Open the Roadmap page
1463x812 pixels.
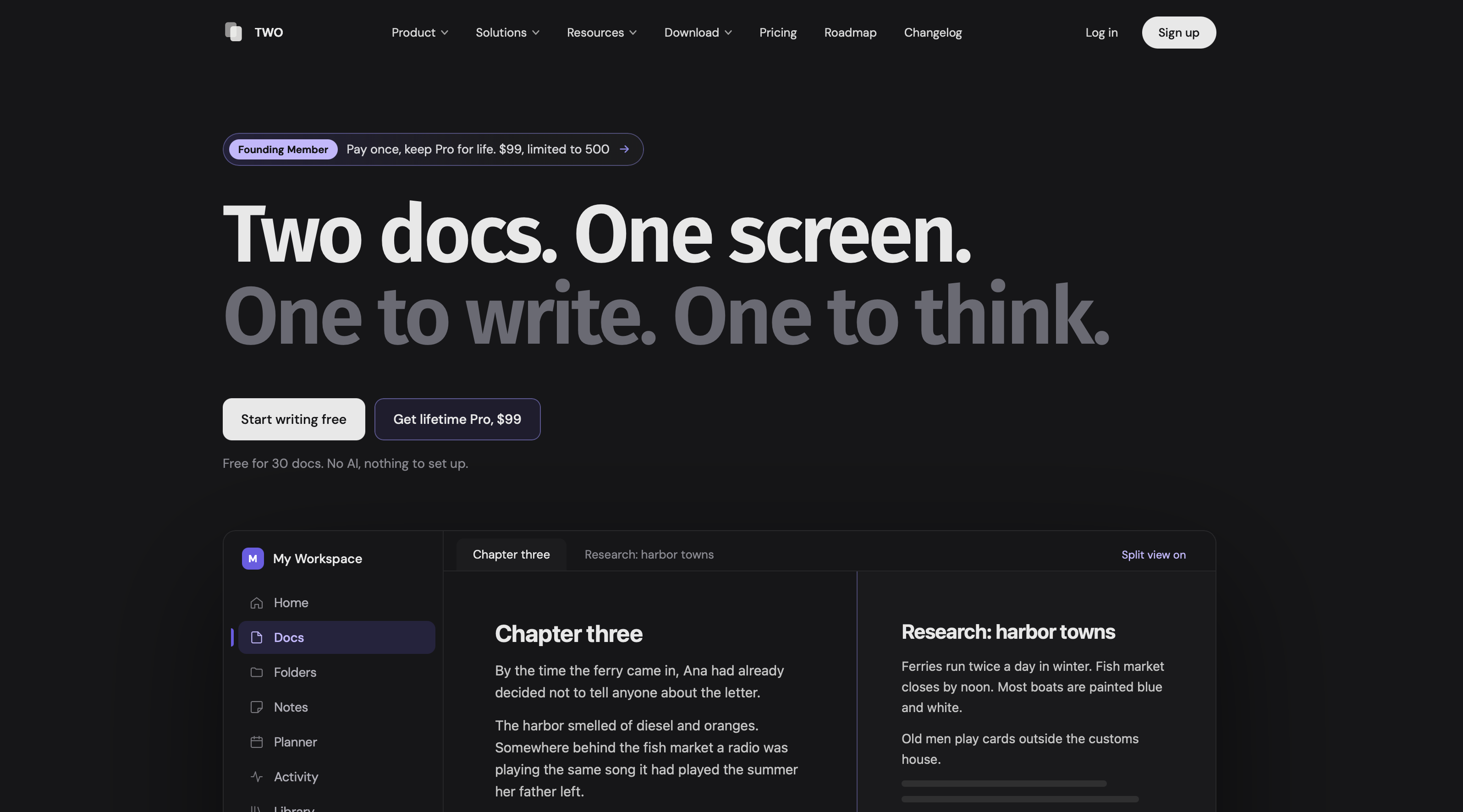[850, 33]
